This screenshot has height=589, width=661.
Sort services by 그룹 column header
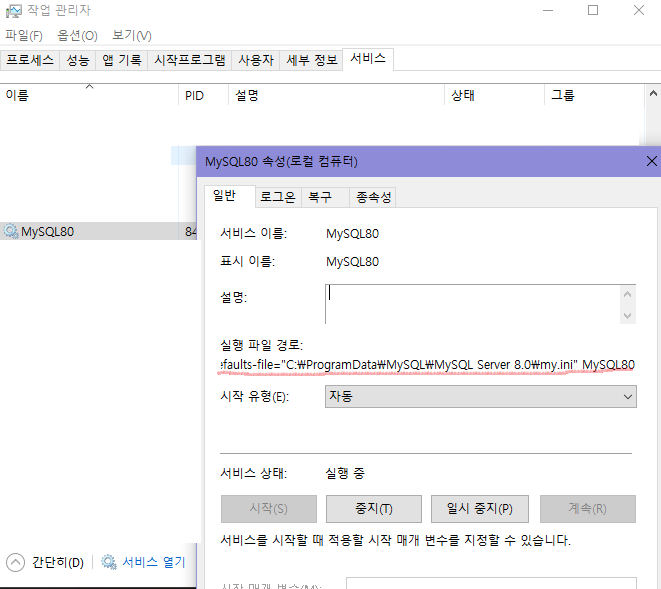pyautogui.click(x=594, y=95)
